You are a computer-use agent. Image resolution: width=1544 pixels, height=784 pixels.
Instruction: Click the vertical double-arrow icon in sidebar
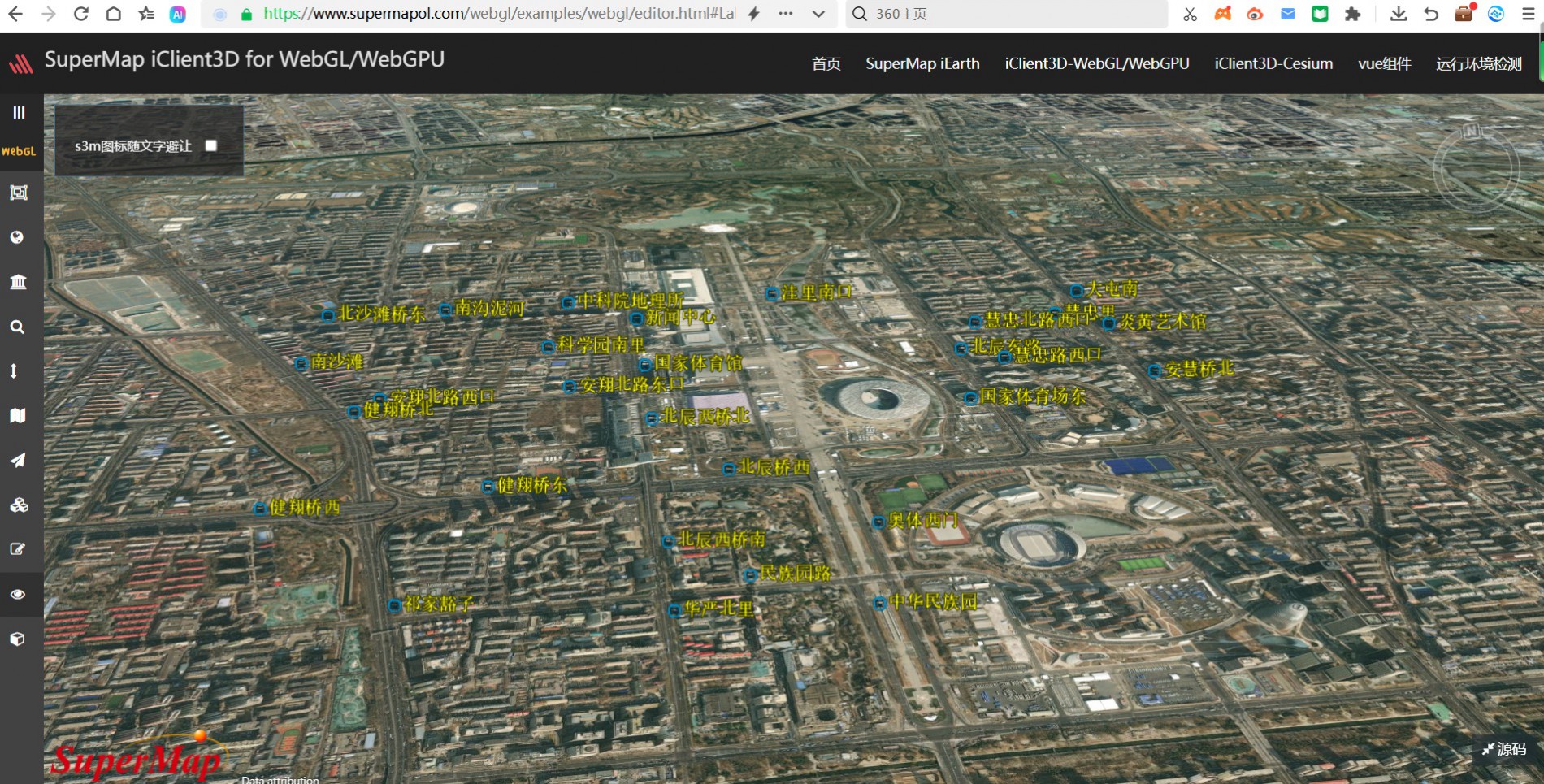click(14, 370)
